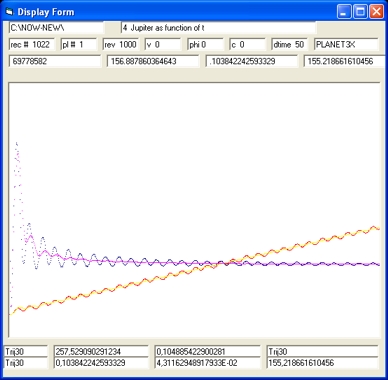Click the C:\NOW-NEW\ path field
Screen dimensions: 388x380
(56, 28)
